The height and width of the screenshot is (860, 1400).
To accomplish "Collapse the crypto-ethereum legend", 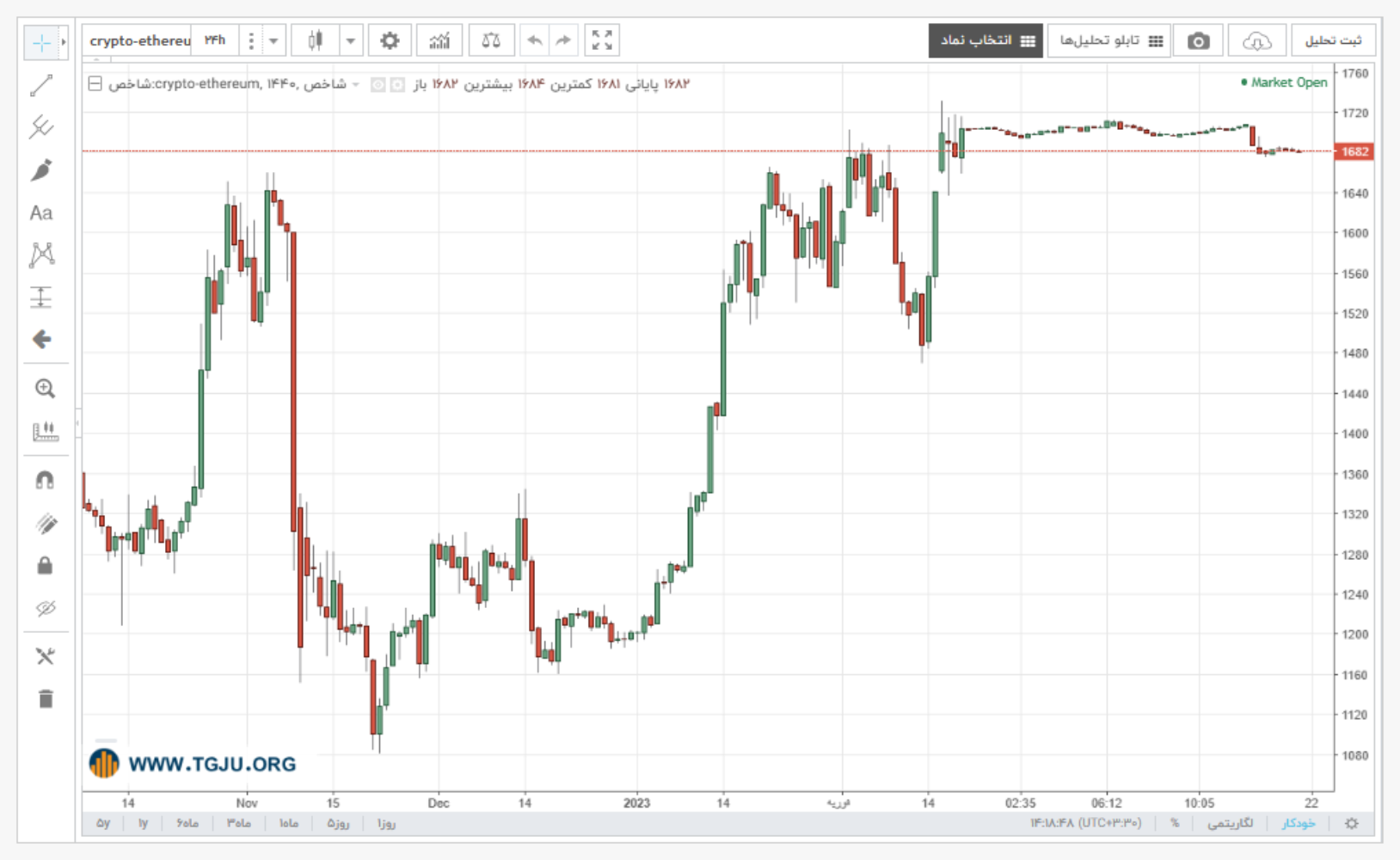I will tap(95, 83).
